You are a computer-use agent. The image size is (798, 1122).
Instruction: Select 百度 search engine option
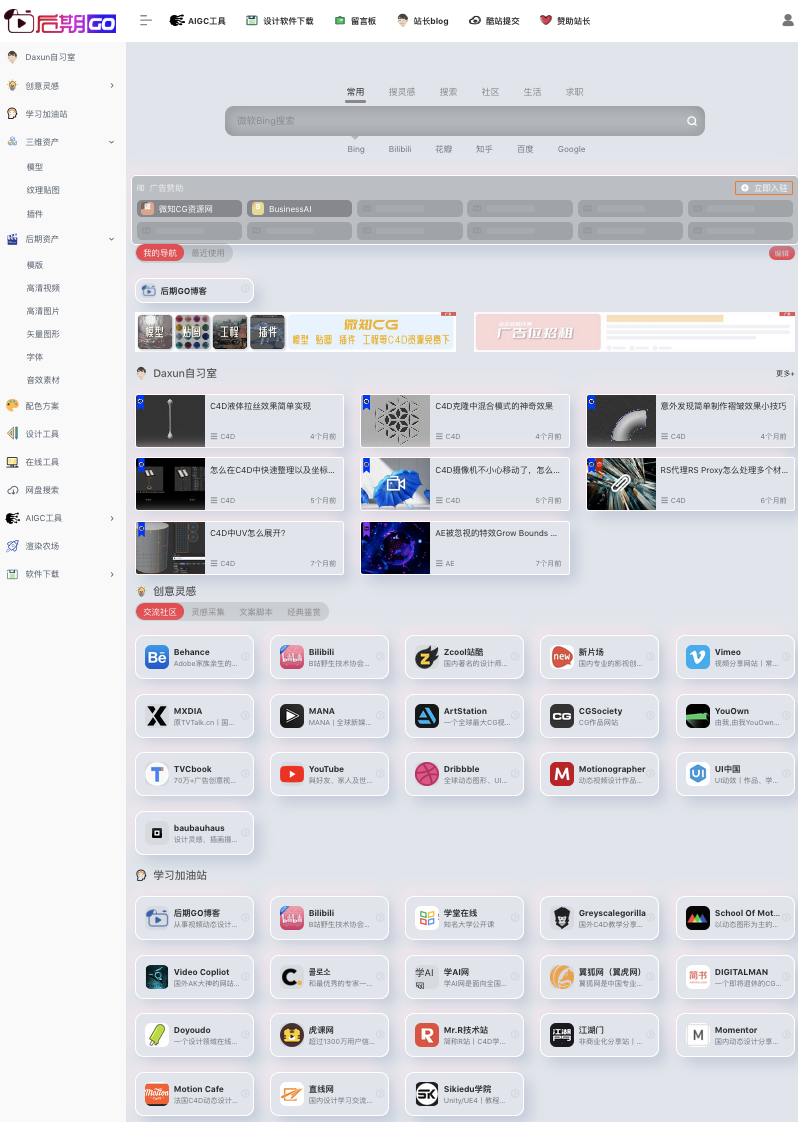525,150
